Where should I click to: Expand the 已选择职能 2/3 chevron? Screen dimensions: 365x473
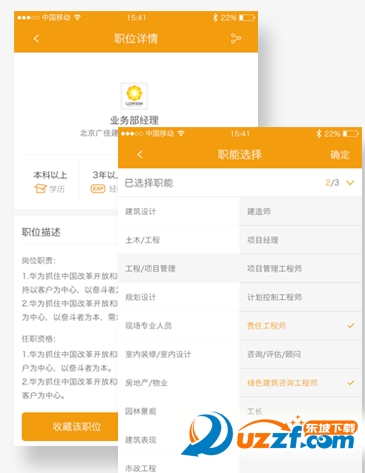coord(350,183)
